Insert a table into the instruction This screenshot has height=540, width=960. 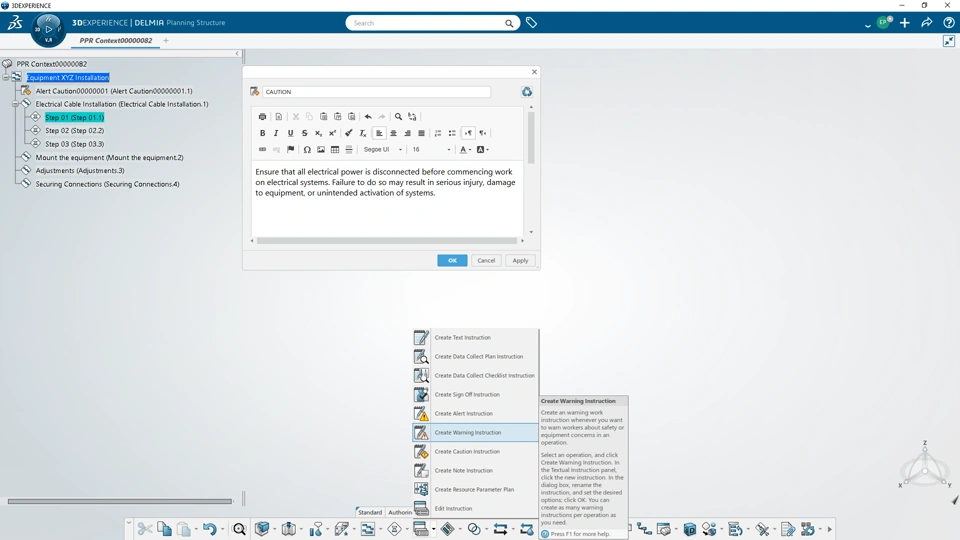point(335,149)
